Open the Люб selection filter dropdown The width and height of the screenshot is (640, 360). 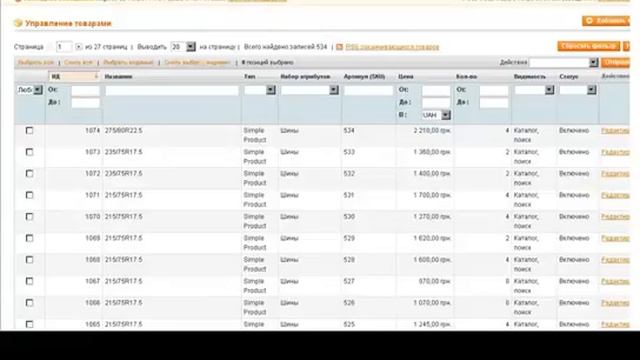point(30,90)
